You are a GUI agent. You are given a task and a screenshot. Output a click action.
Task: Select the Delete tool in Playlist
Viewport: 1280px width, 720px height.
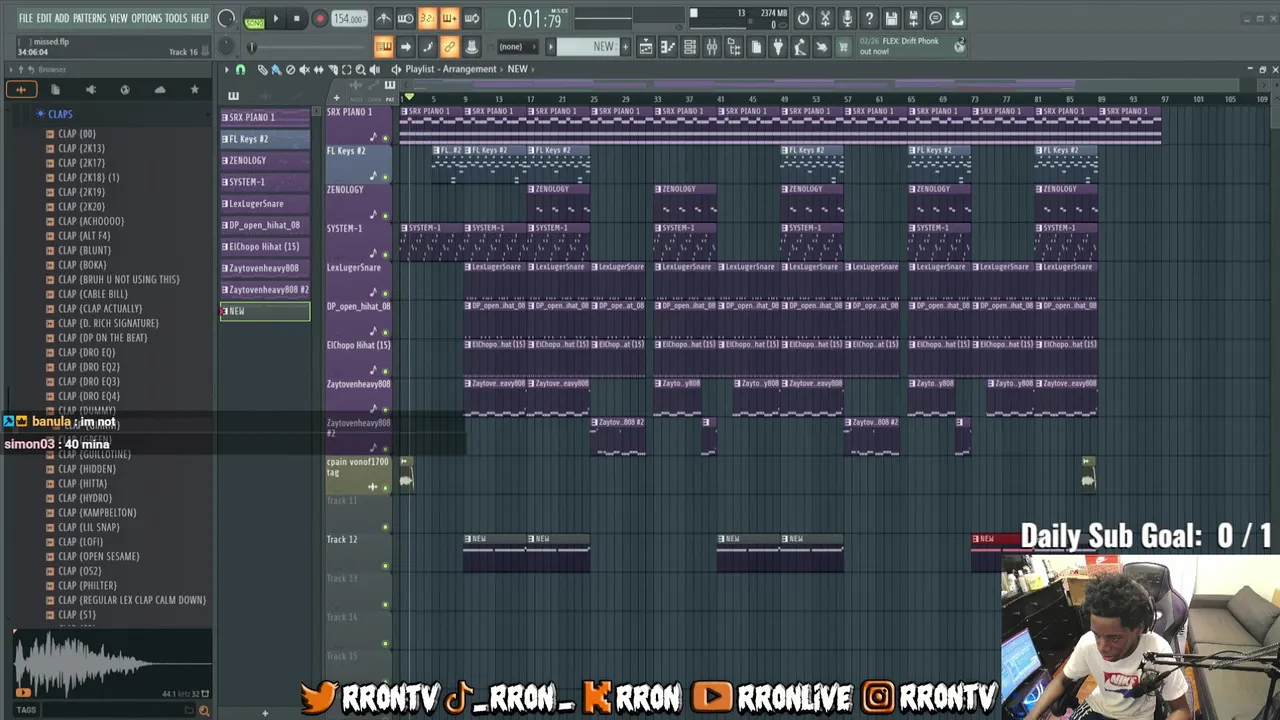(290, 69)
